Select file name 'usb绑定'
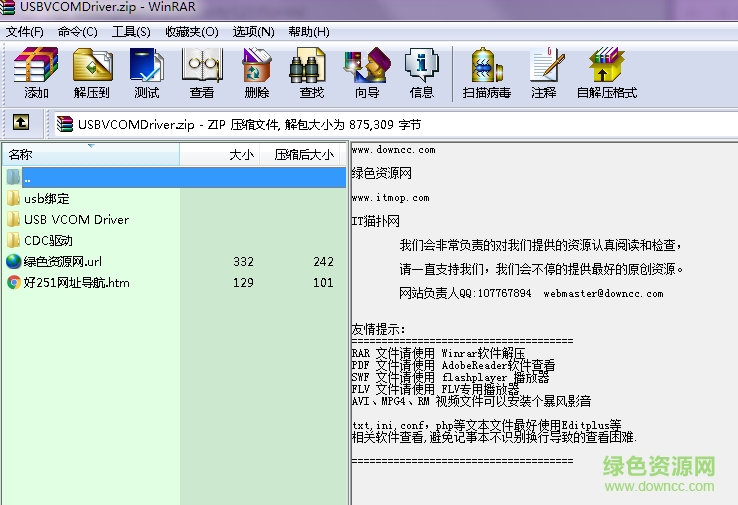The height and width of the screenshot is (505, 738). pos(47,199)
